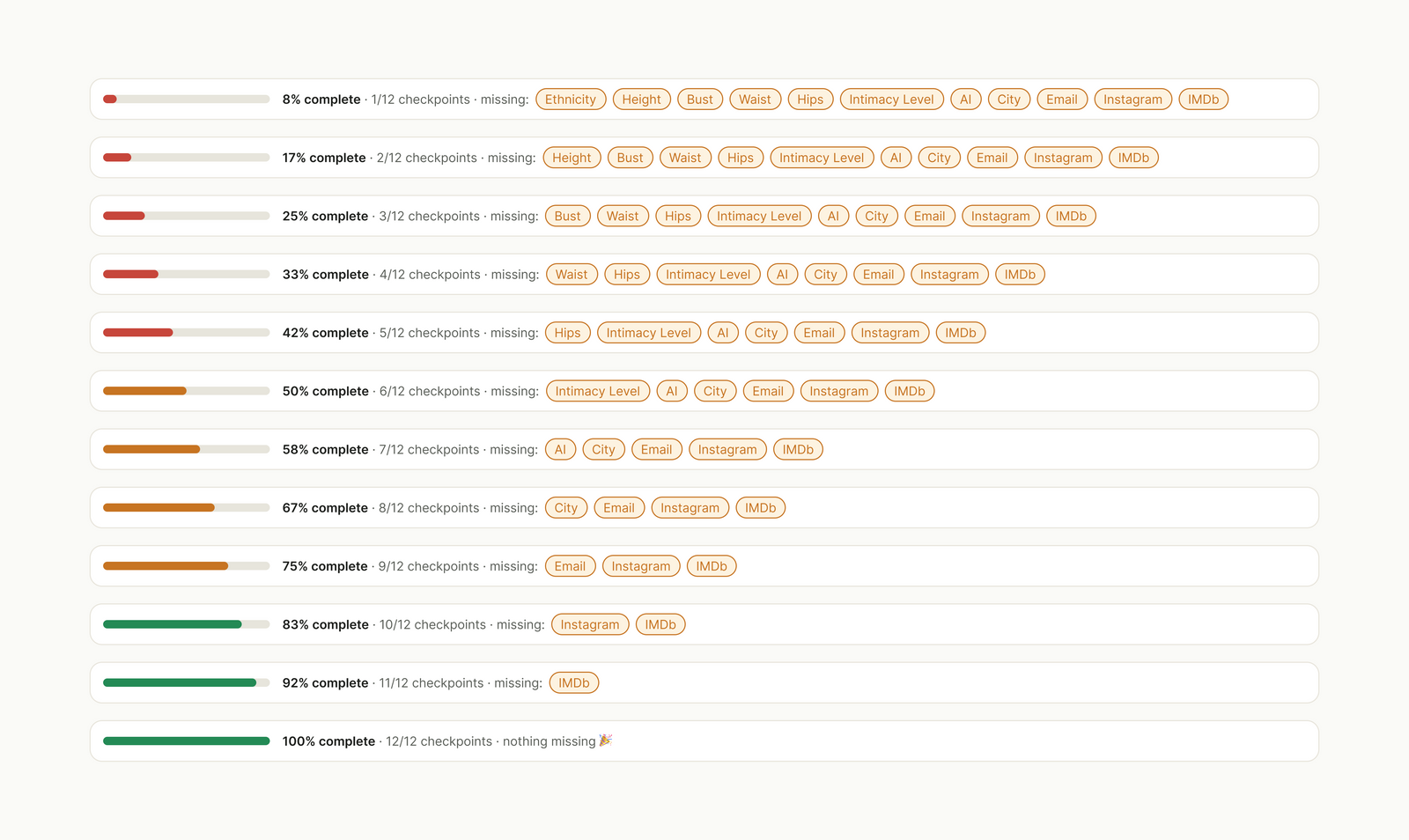Select the City chip in the 67% row
Viewport: 1409px width, 840px height.
(566, 508)
